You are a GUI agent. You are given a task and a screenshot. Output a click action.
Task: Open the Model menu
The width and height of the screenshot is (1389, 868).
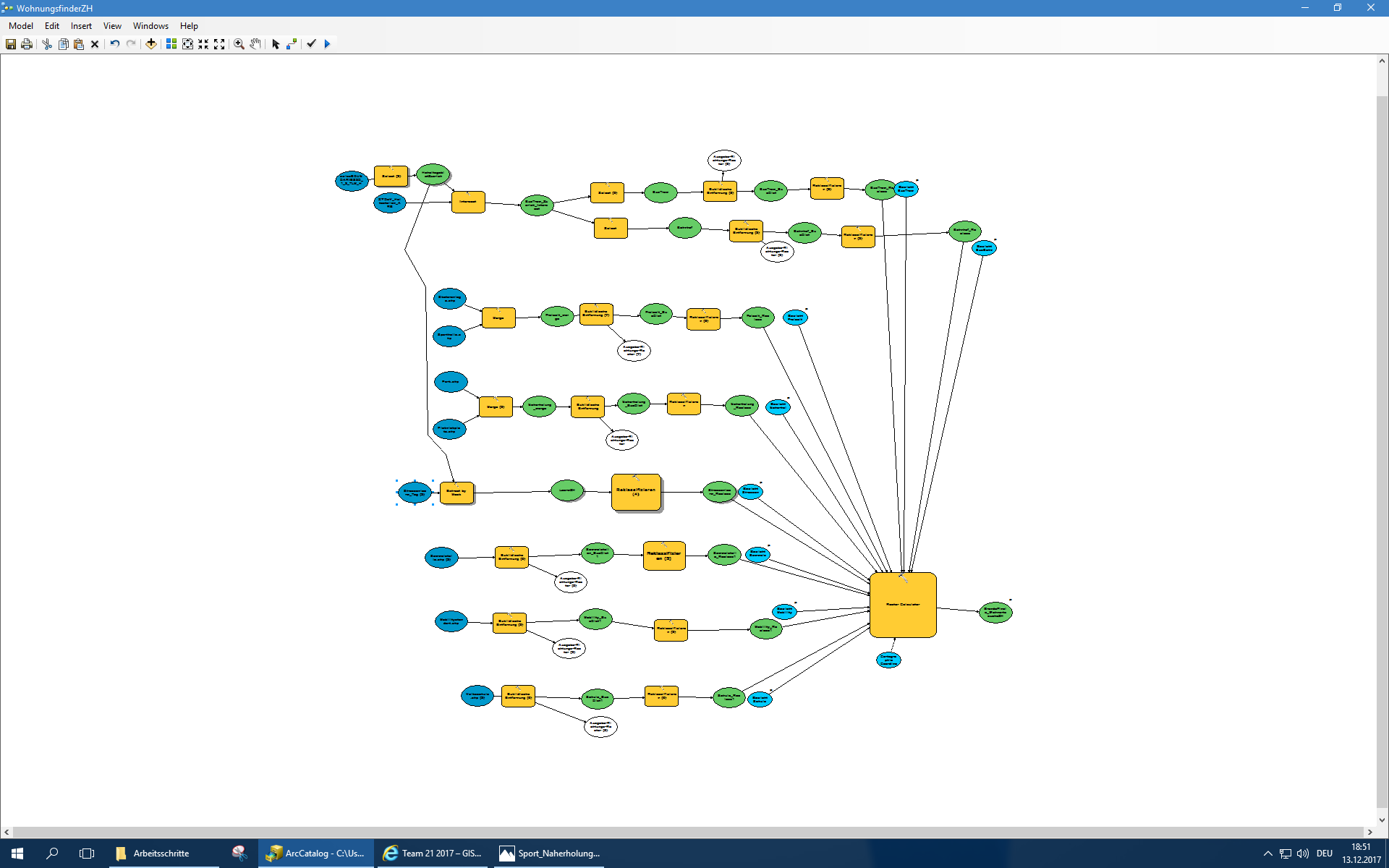point(21,26)
